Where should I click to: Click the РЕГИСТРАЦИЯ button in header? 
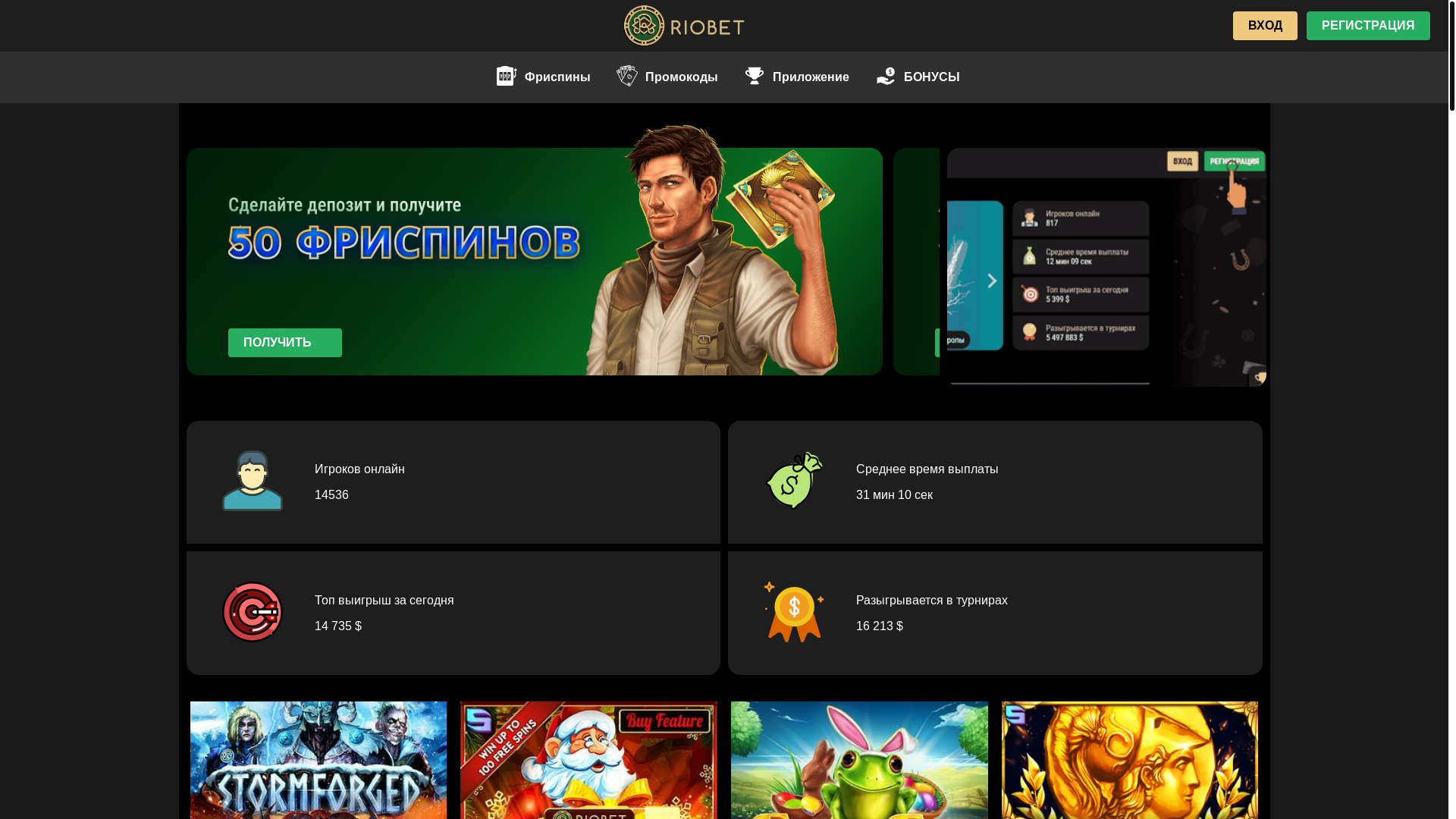(x=1368, y=26)
